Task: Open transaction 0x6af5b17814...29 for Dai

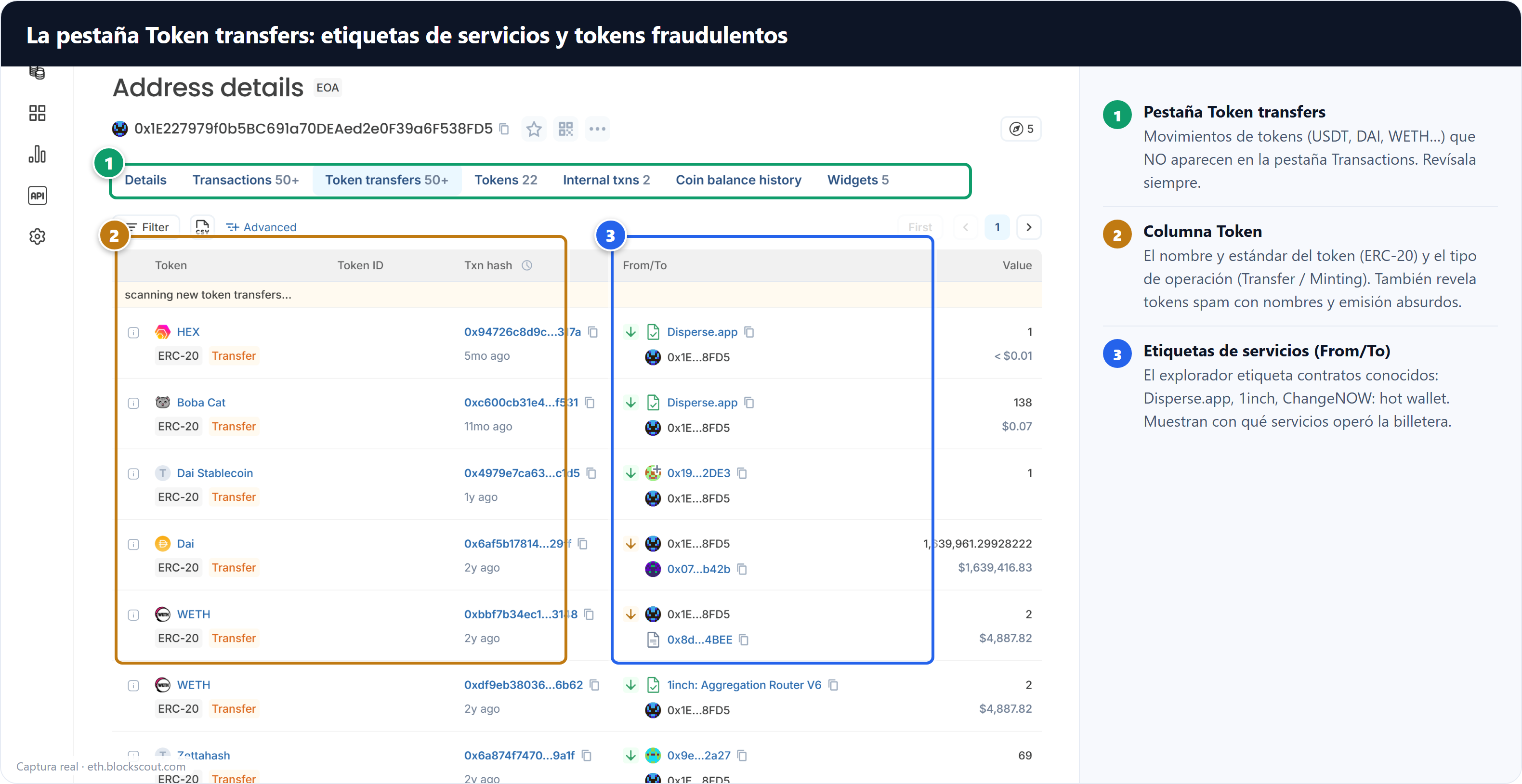Action: tap(518, 544)
